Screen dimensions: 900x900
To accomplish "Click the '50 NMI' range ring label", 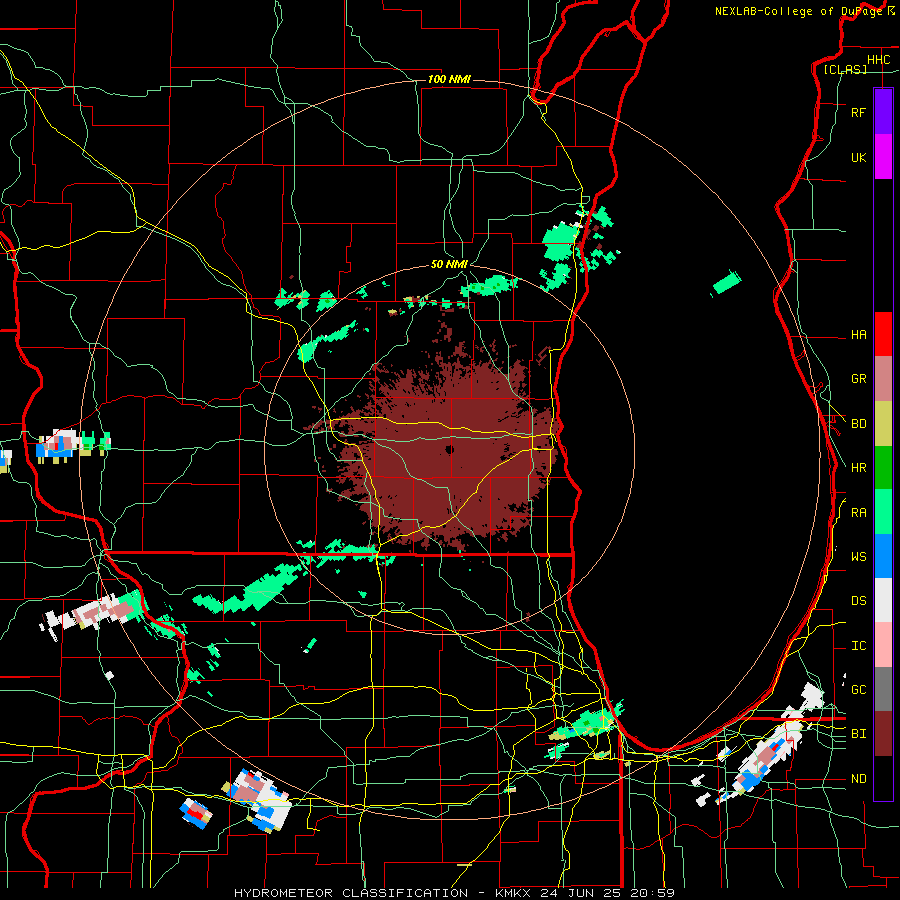I will [449, 265].
